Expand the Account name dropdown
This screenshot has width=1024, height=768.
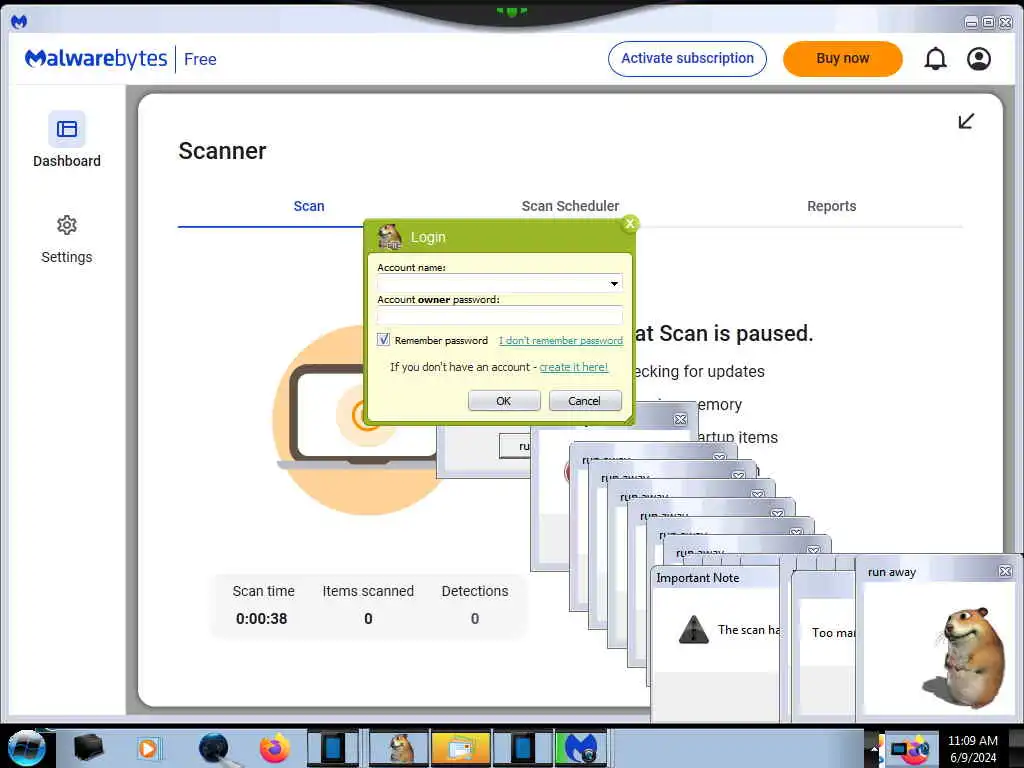pos(614,283)
